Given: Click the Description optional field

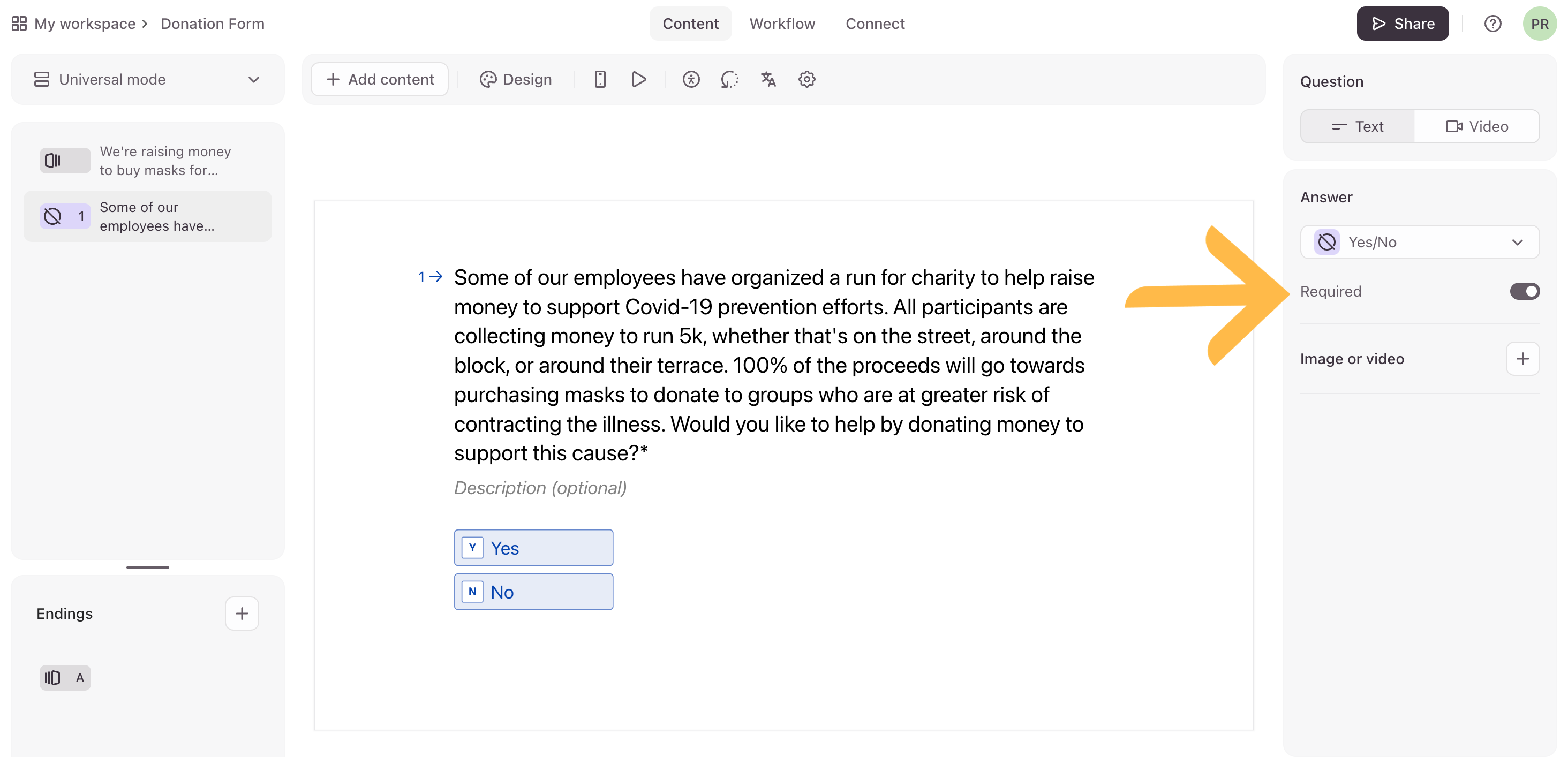Looking at the screenshot, I should pyautogui.click(x=540, y=488).
